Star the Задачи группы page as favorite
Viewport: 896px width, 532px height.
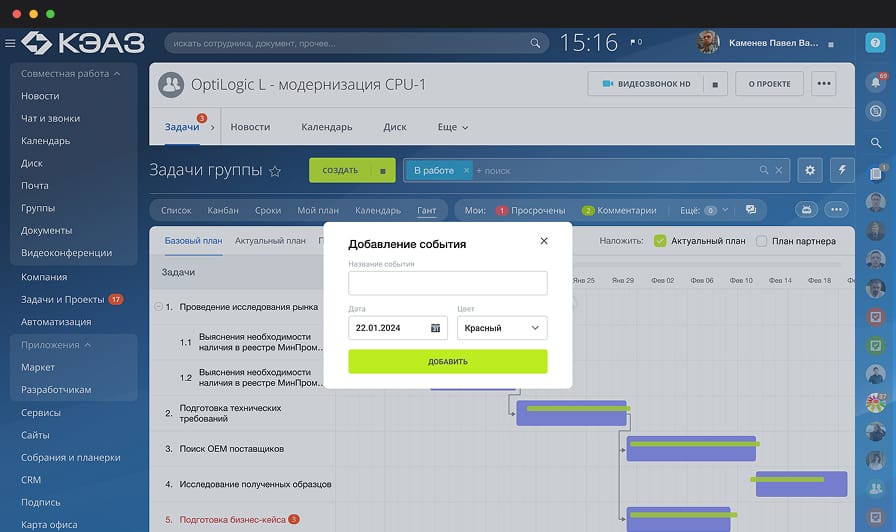click(275, 172)
